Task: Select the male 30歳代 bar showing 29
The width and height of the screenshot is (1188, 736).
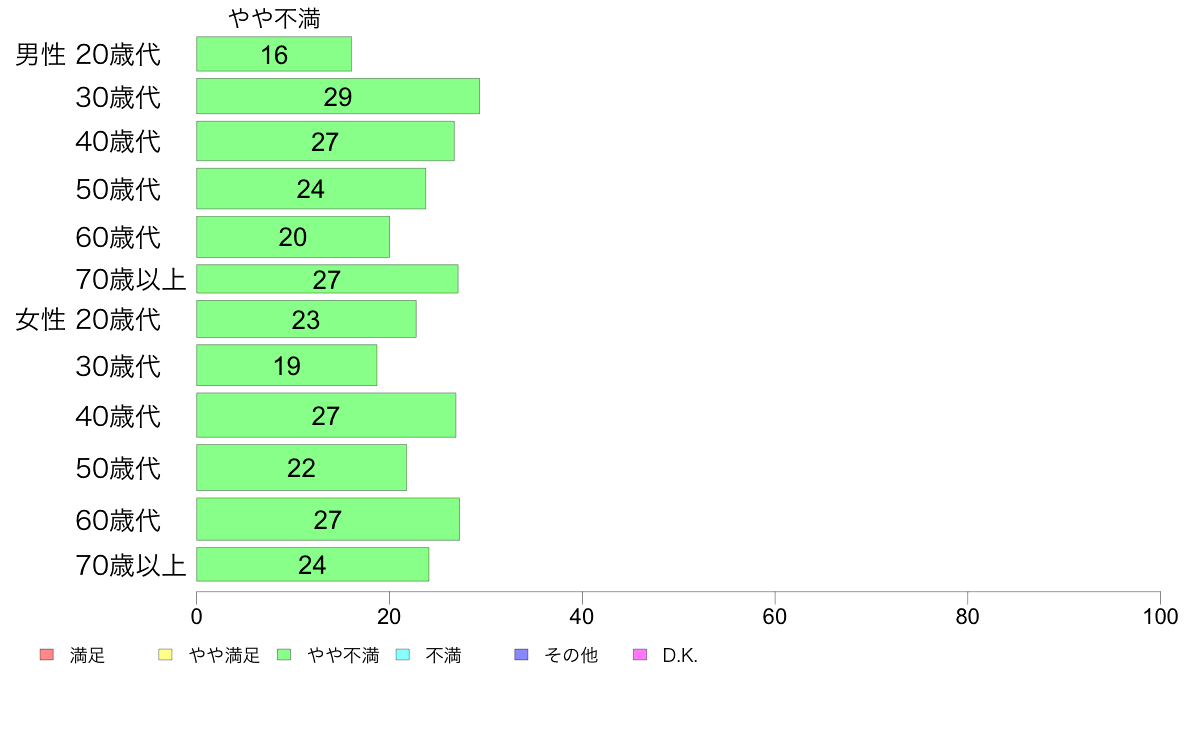Action: point(338,96)
